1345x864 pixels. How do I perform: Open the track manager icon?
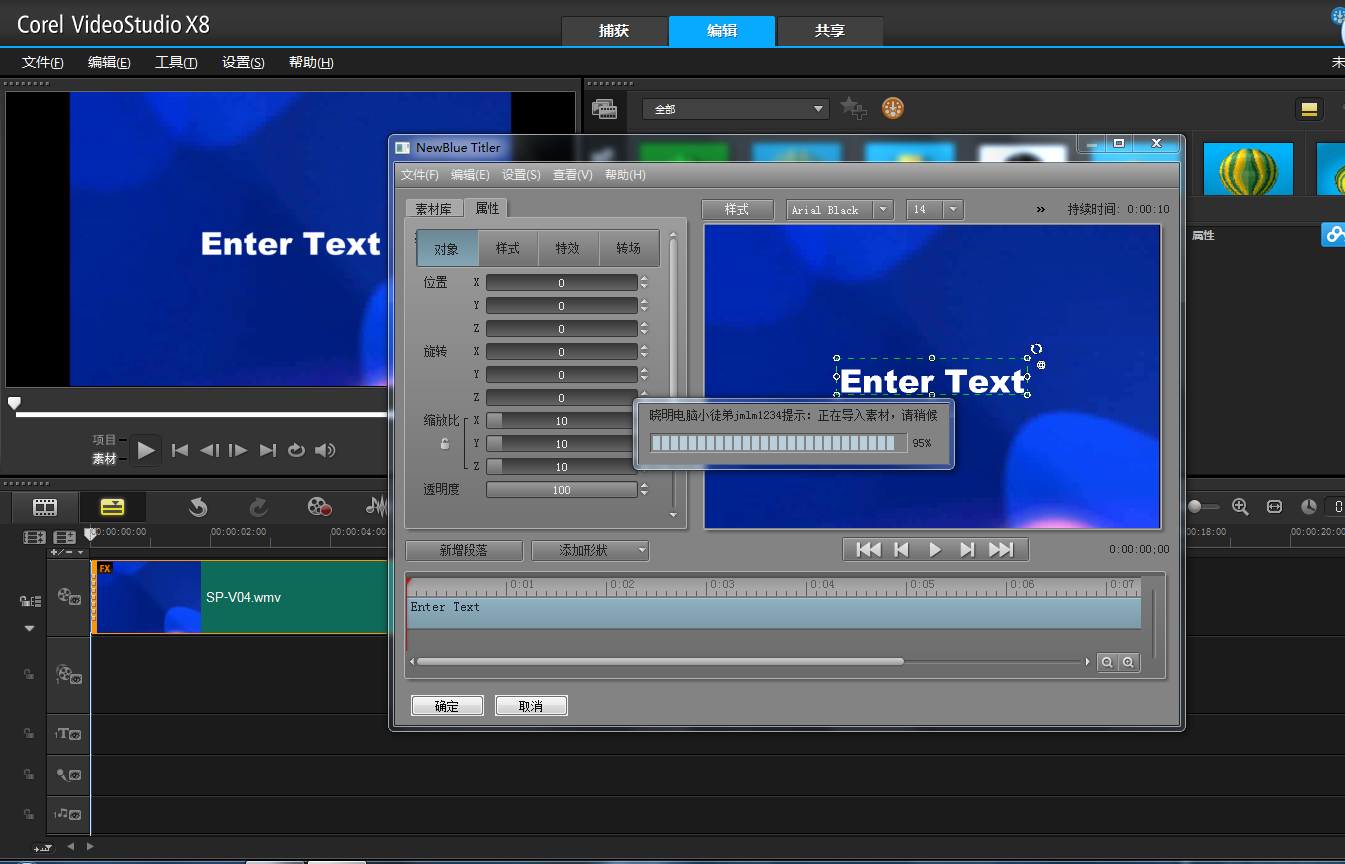click(x=65, y=538)
